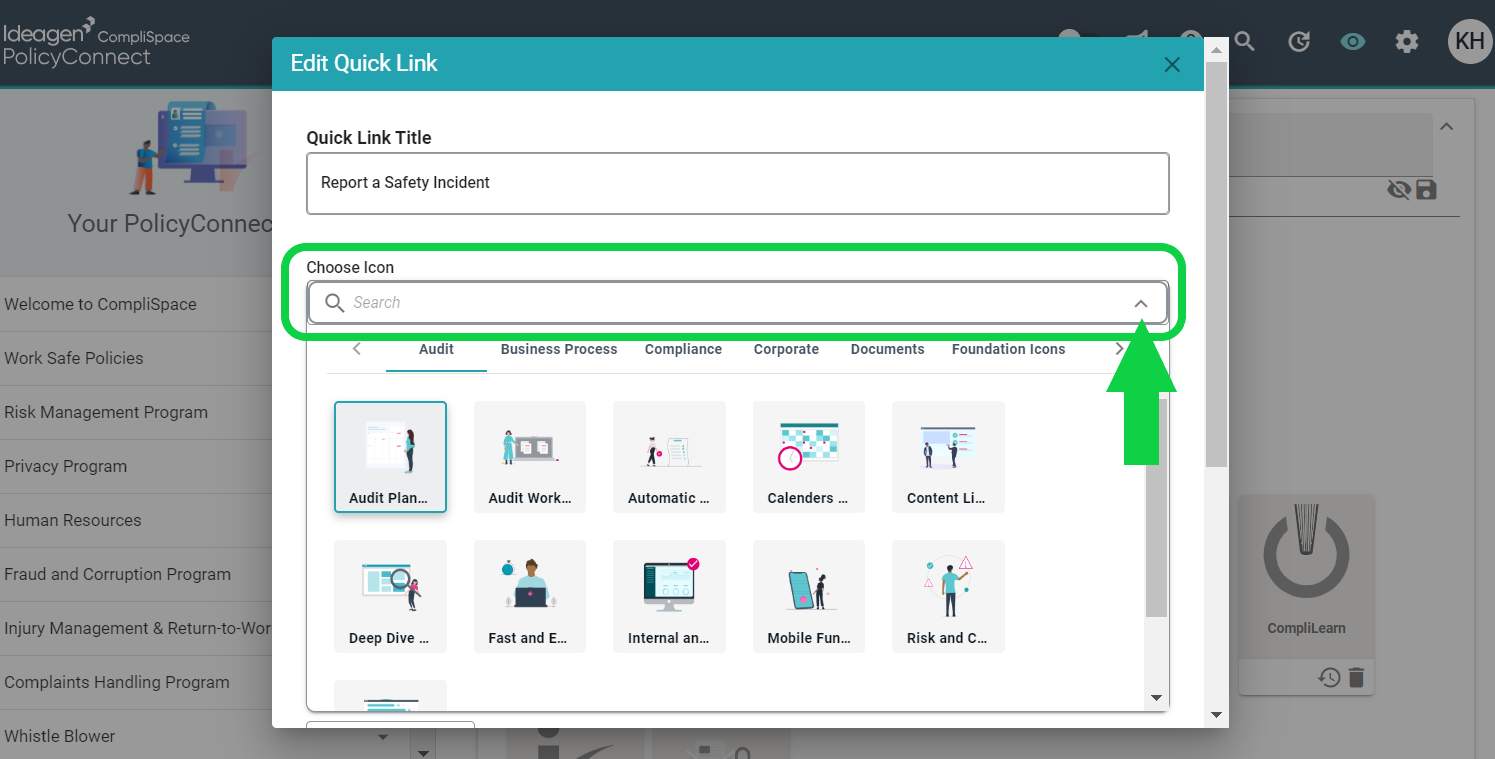The width and height of the screenshot is (1495, 759).
Task: Click the magnifier in Choose Icon search
Action: (x=335, y=303)
